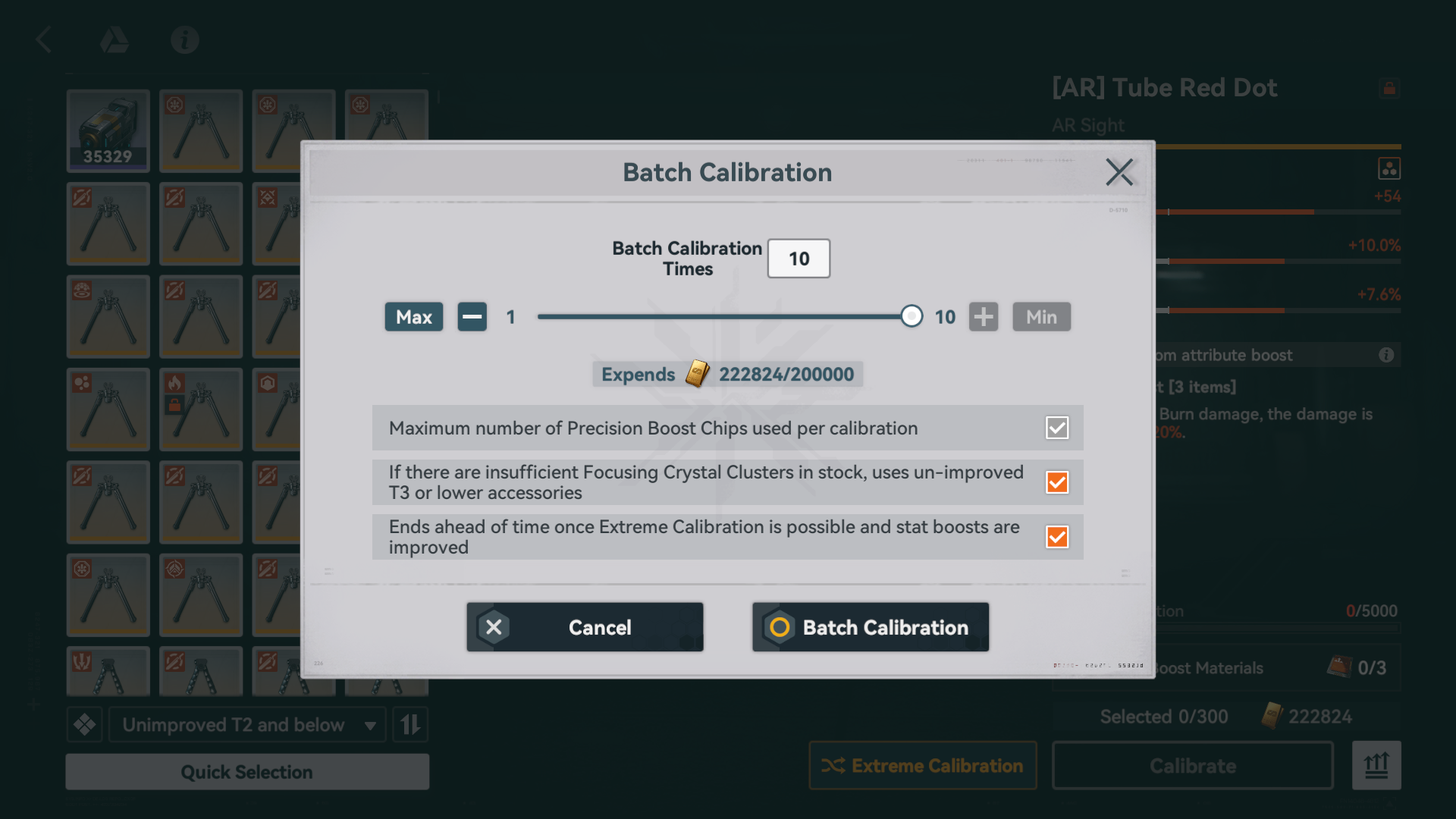Click the [AR] Tube Red Dot title

[1165, 88]
